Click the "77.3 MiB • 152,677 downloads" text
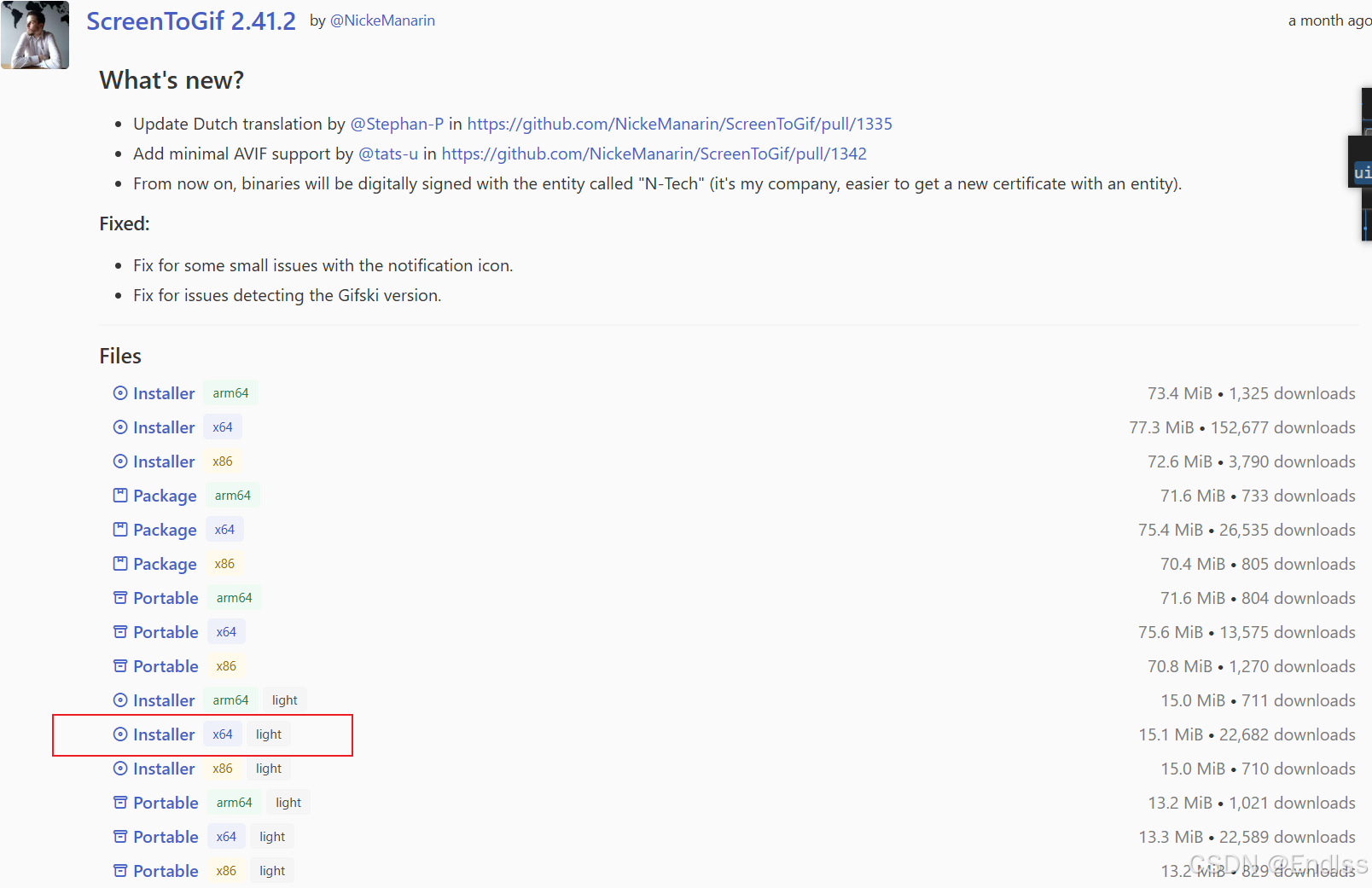Image resolution: width=1372 pixels, height=888 pixels. (1242, 427)
